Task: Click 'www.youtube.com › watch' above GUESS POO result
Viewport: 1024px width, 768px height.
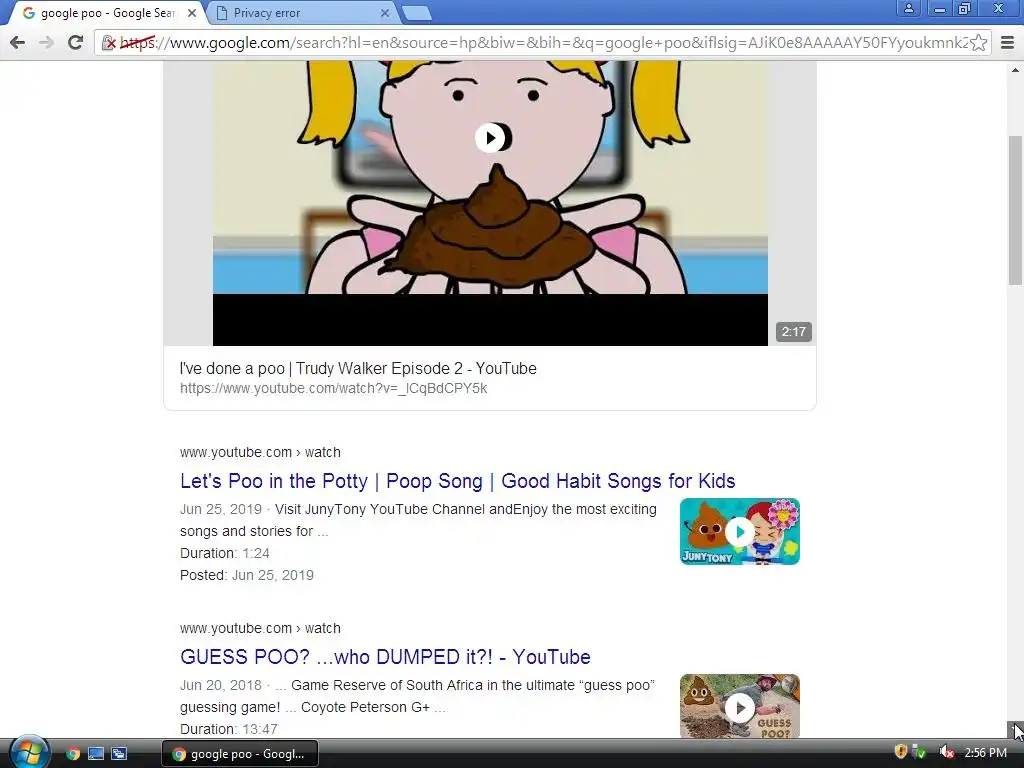Action: tap(260, 628)
